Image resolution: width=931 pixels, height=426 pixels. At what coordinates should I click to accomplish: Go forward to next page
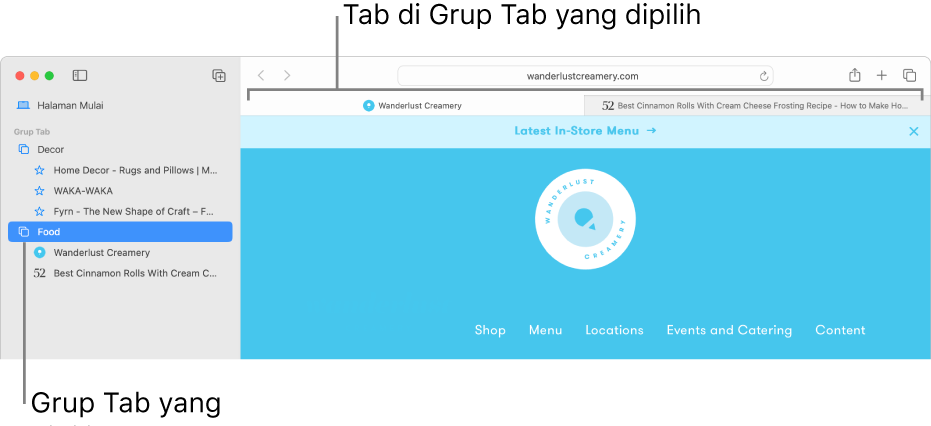pos(287,75)
